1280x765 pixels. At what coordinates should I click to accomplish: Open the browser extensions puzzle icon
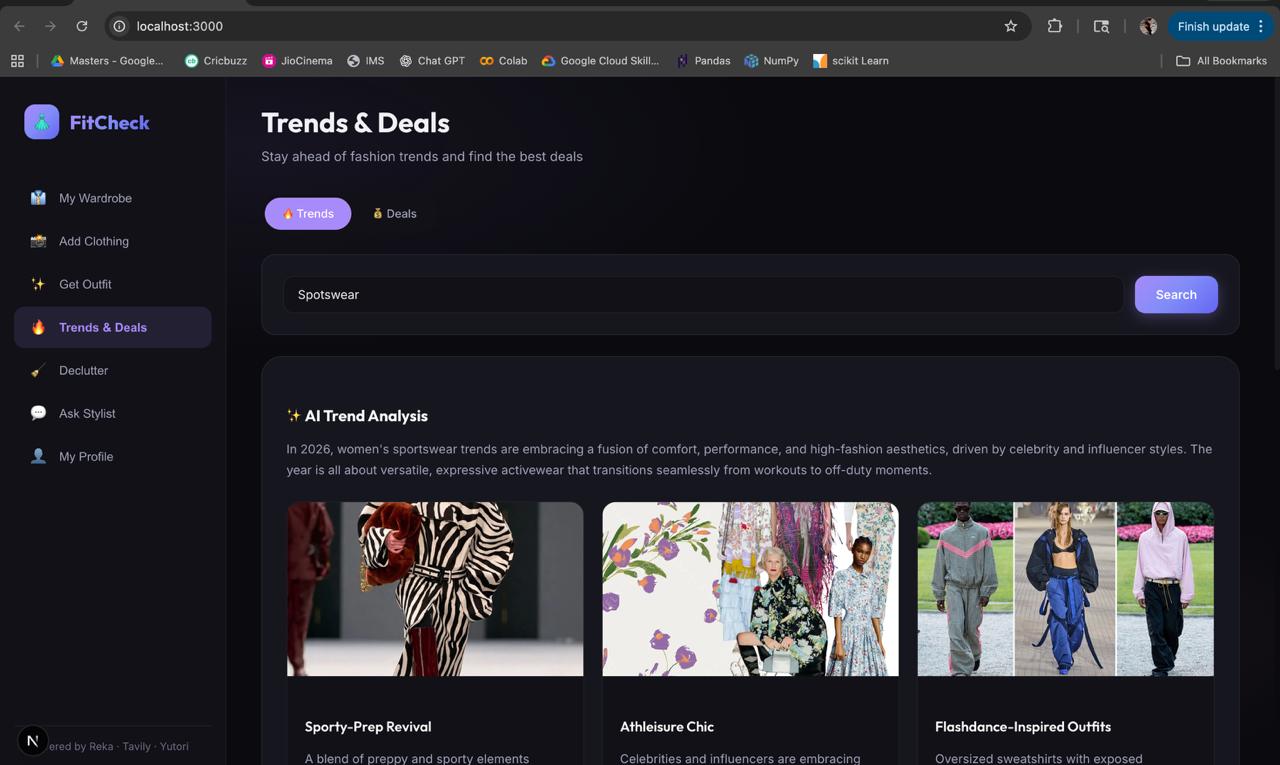[1054, 26]
